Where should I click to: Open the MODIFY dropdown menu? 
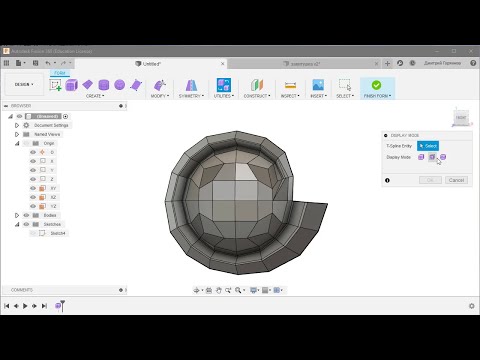pos(160,96)
